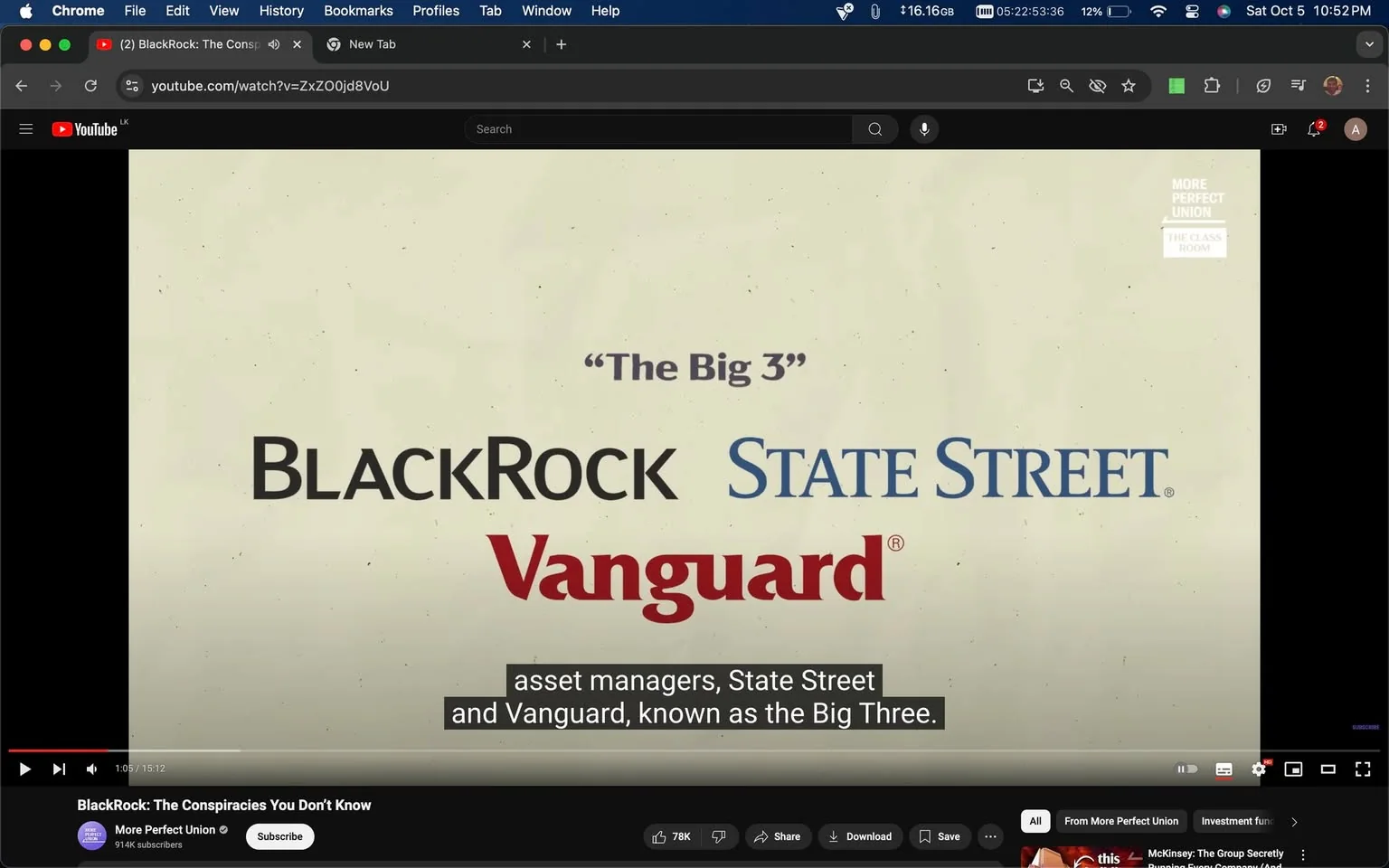
Task: Open More Perfect Union channel avatar
Action: [91, 835]
